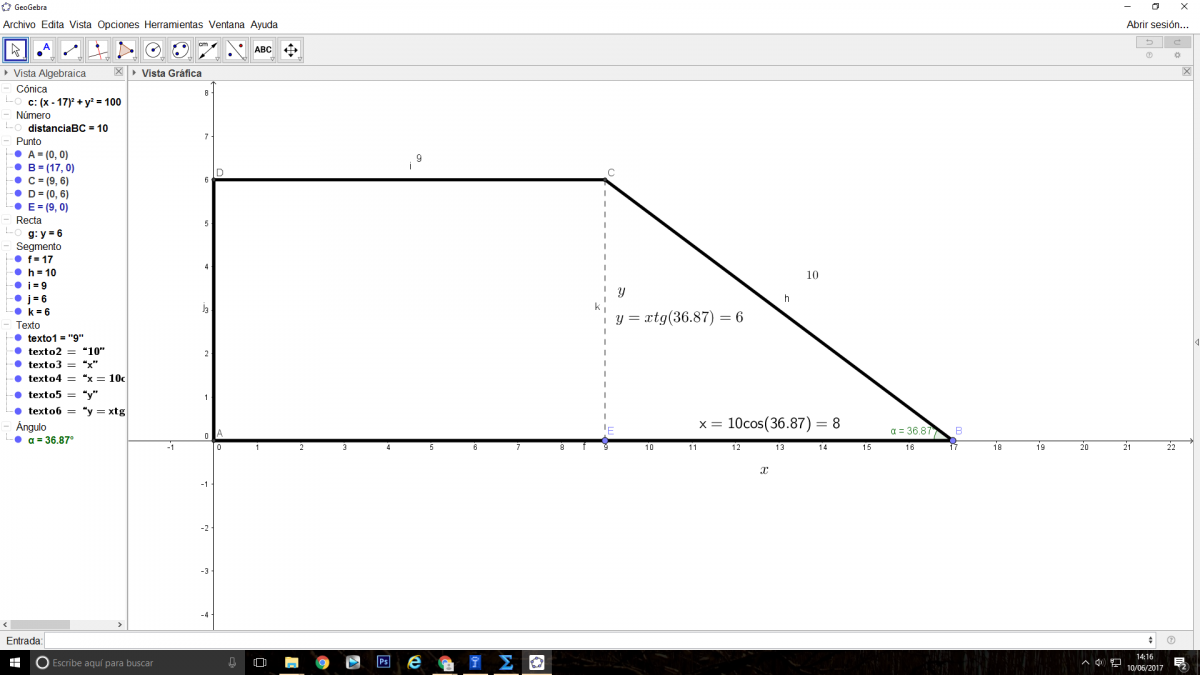The image size is (1200, 675).
Task: Click the Entrada input field
Action: click(600, 640)
